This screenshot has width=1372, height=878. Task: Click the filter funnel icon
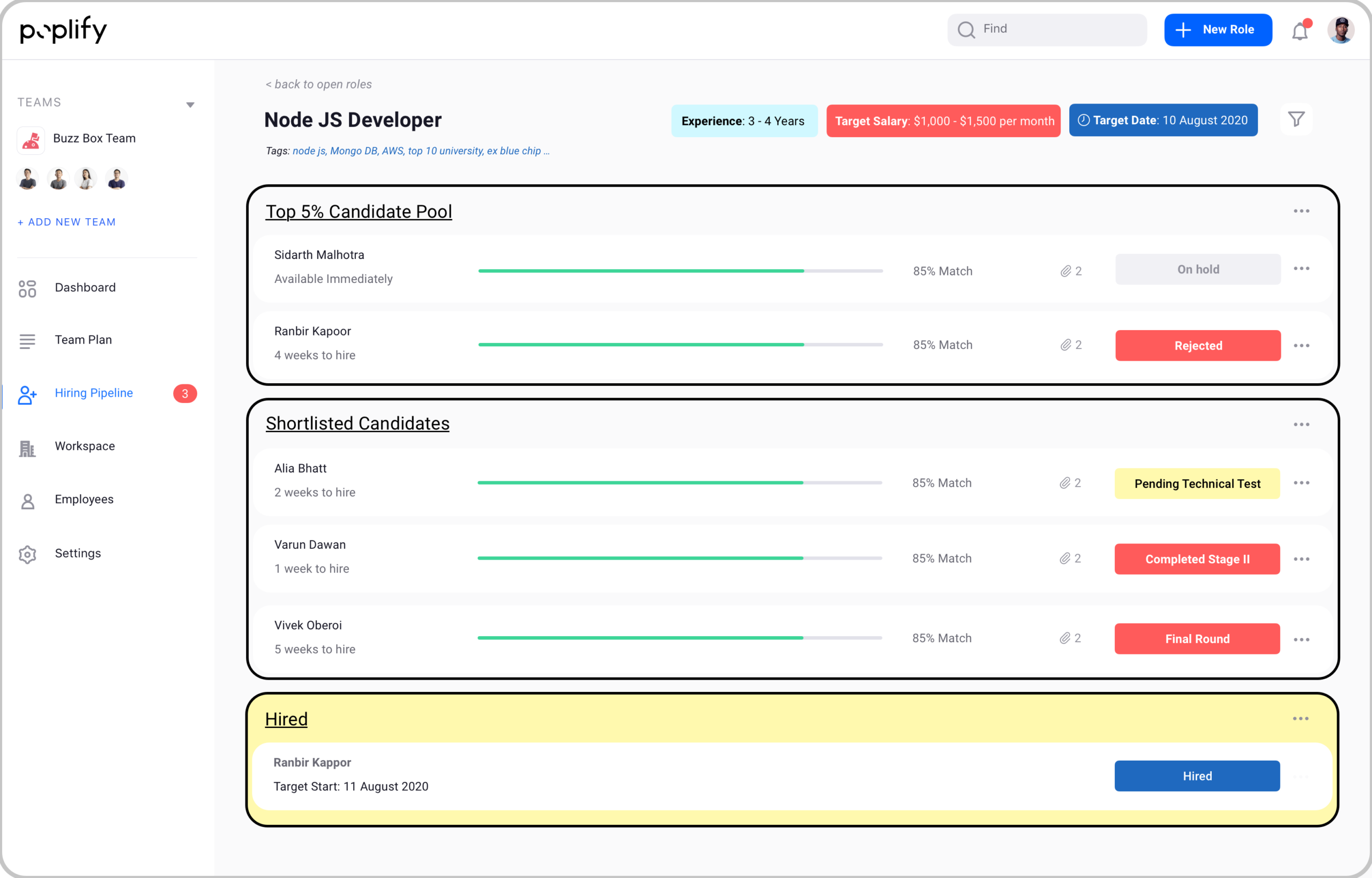1296,119
